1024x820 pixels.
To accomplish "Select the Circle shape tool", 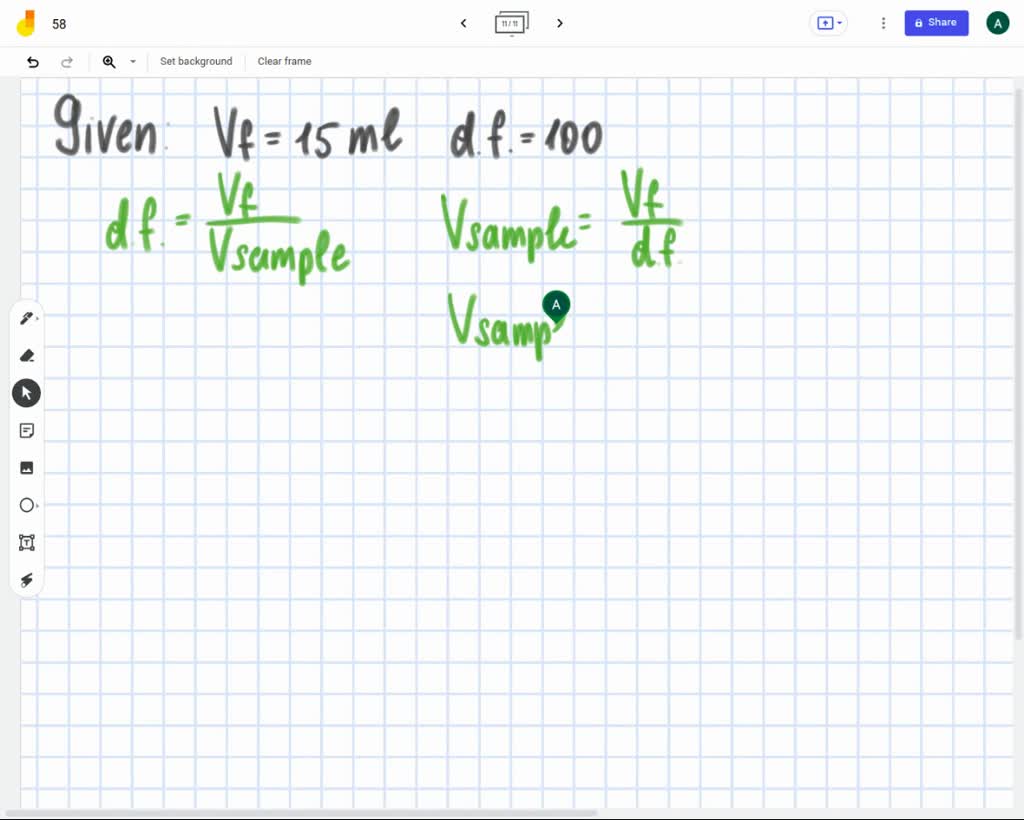I will 27,505.
